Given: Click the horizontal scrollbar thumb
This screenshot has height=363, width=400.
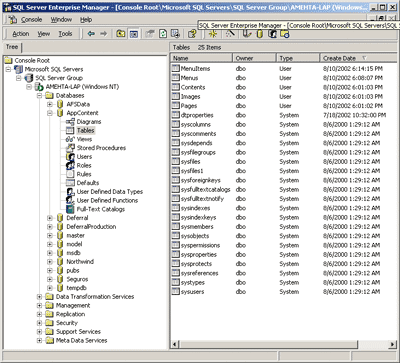Looking at the screenshot, I should [268, 344].
